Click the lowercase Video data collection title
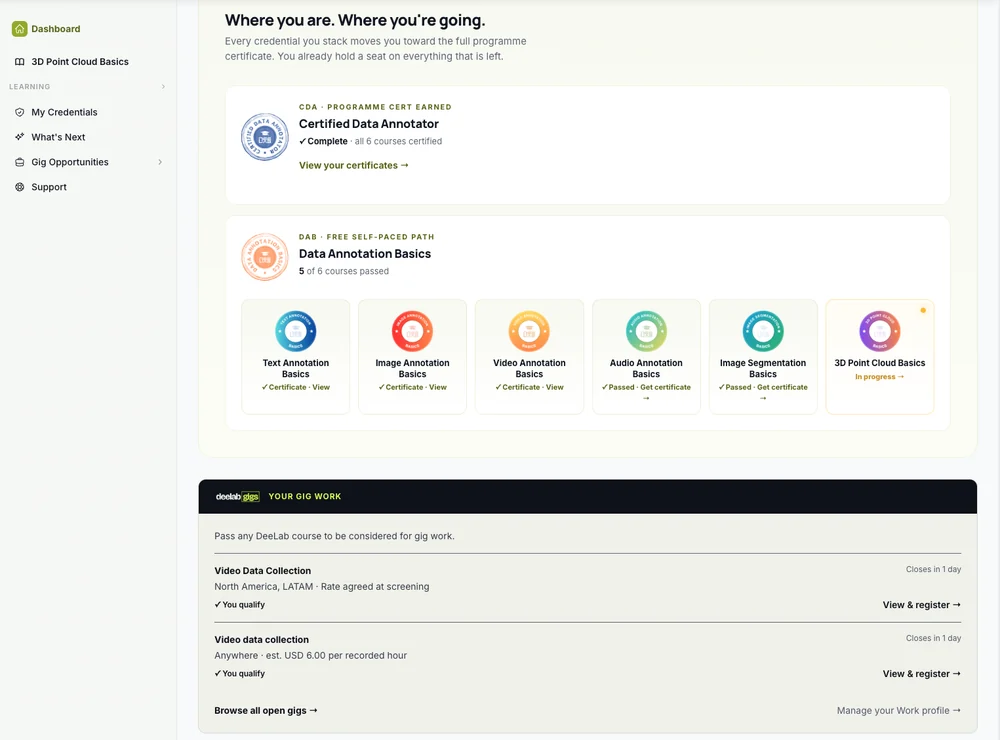Image resolution: width=1000 pixels, height=740 pixels. [x=261, y=640]
